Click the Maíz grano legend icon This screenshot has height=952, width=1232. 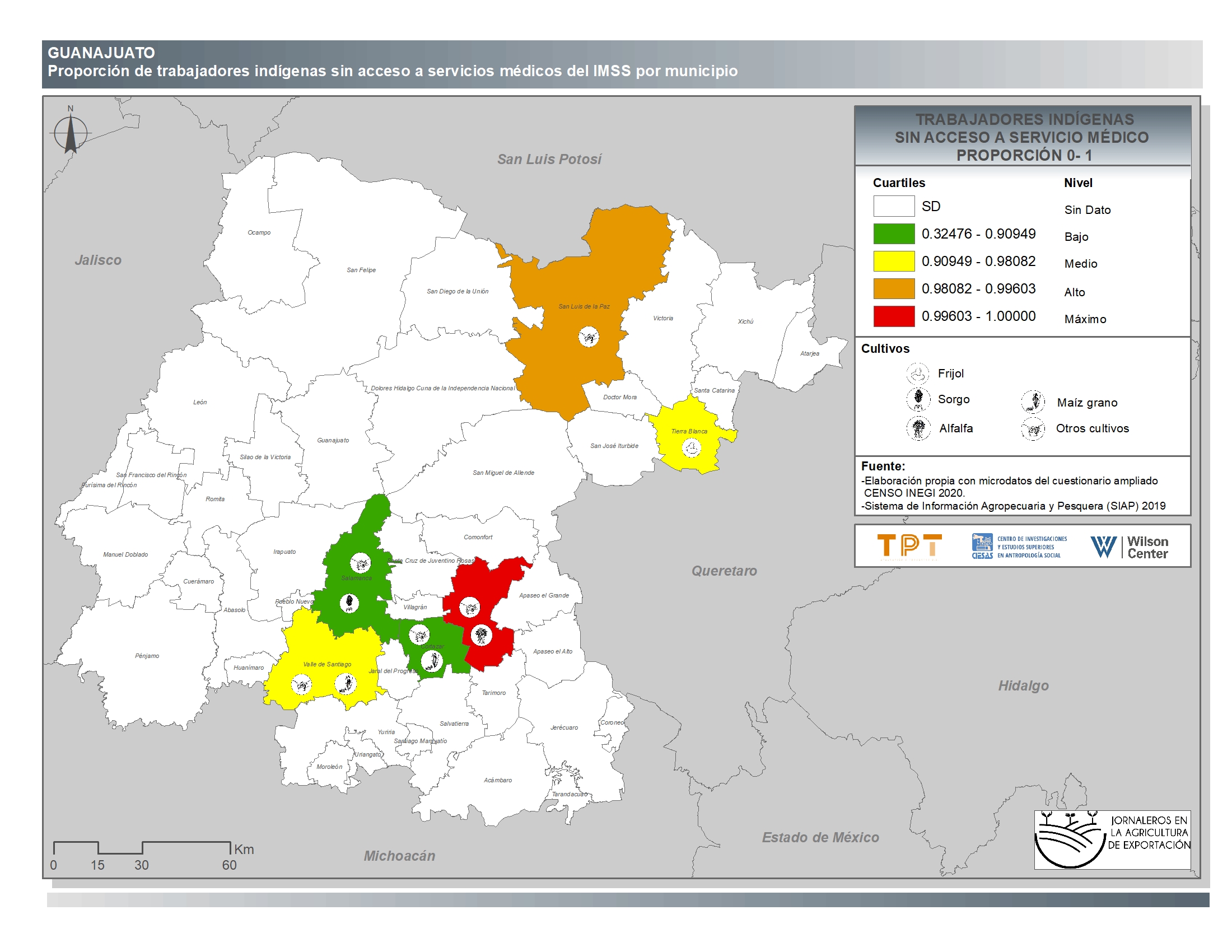tap(1033, 402)
